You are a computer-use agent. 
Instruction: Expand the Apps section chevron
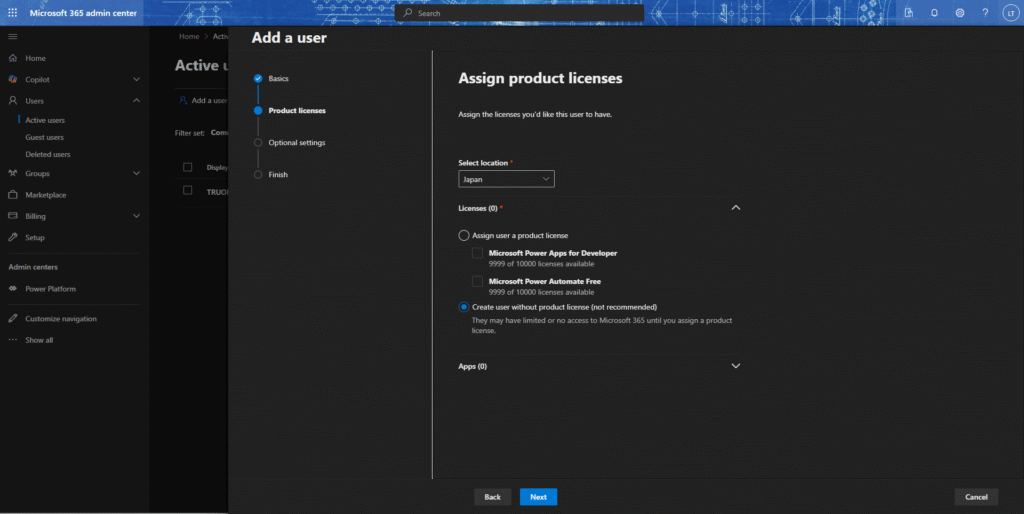click(x=736, y=366)
